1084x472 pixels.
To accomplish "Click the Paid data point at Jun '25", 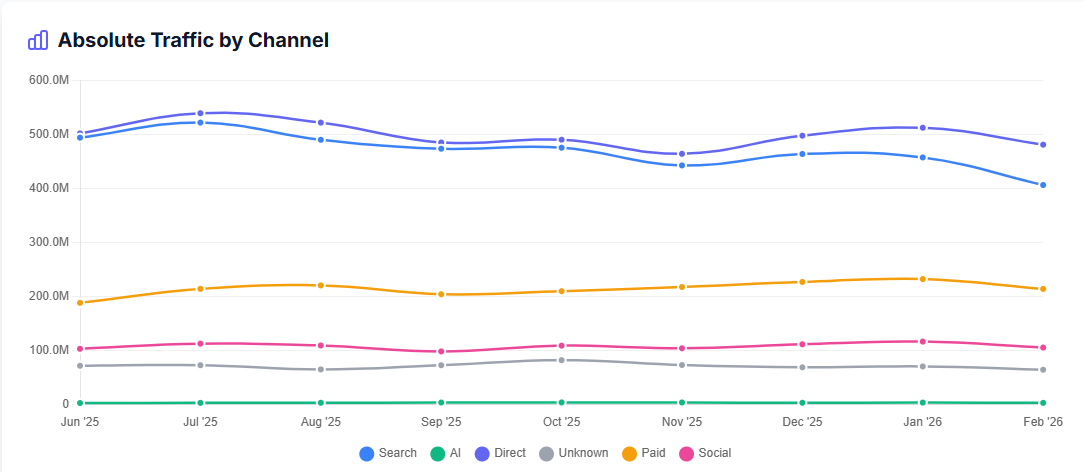I will tap(80, 302).
